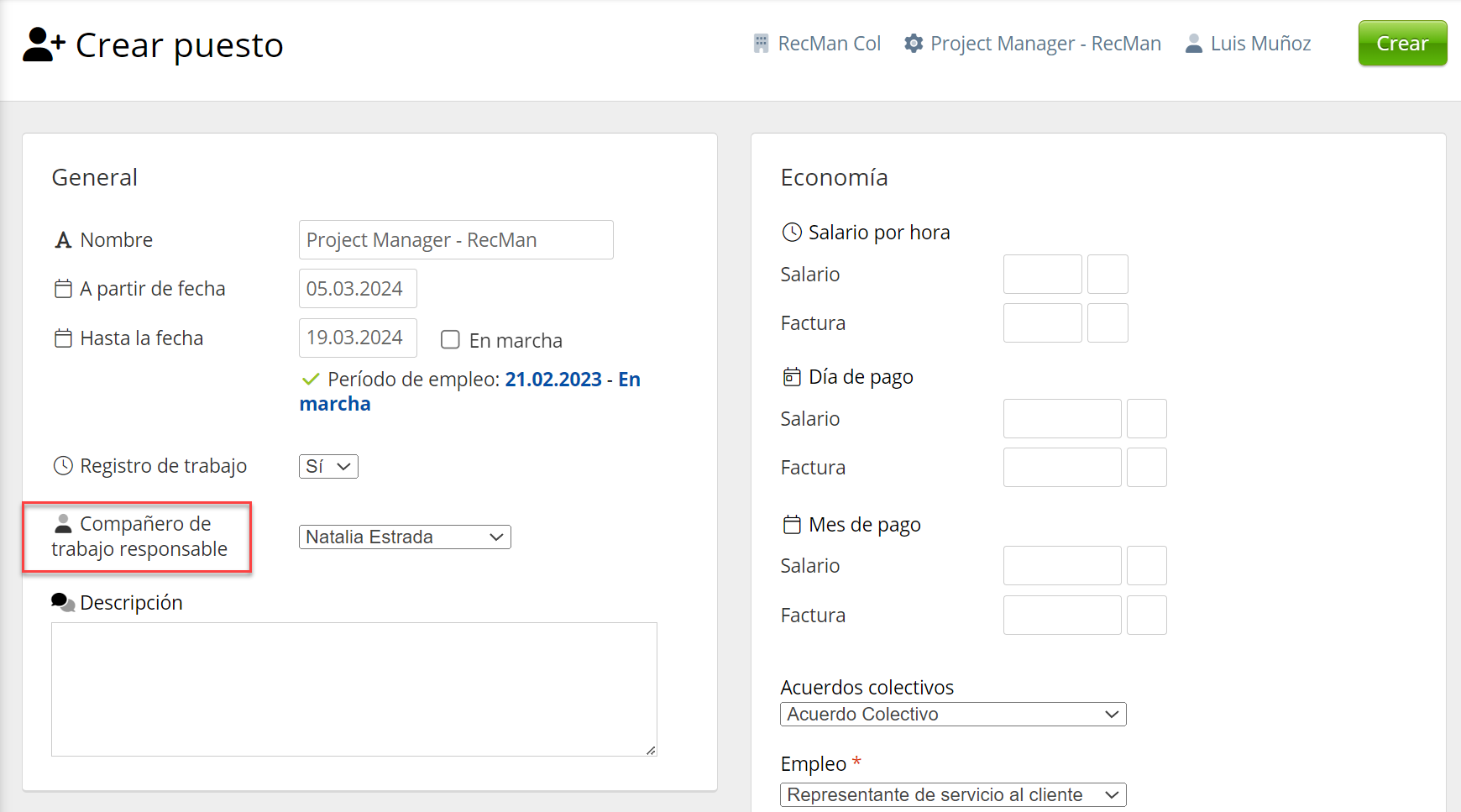Click the Nombre text field
This screenshot has height=812, width=1461.
coord(456,240)
